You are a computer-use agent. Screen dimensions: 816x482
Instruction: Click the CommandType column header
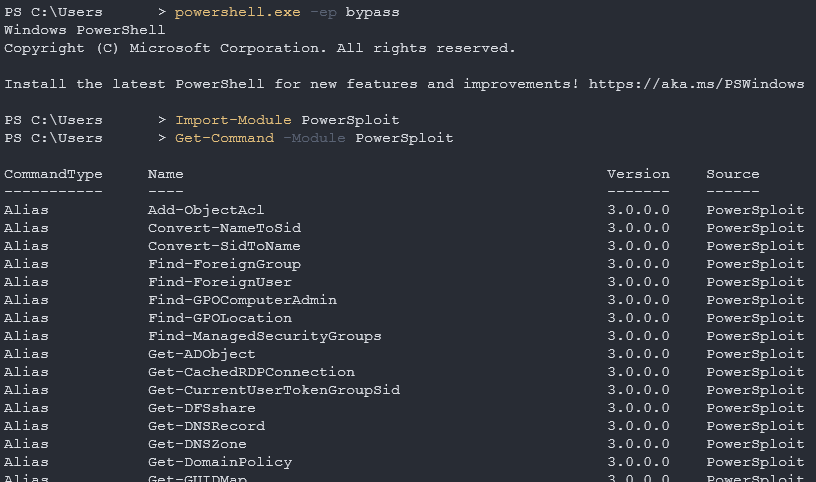[x=53, y=174]
